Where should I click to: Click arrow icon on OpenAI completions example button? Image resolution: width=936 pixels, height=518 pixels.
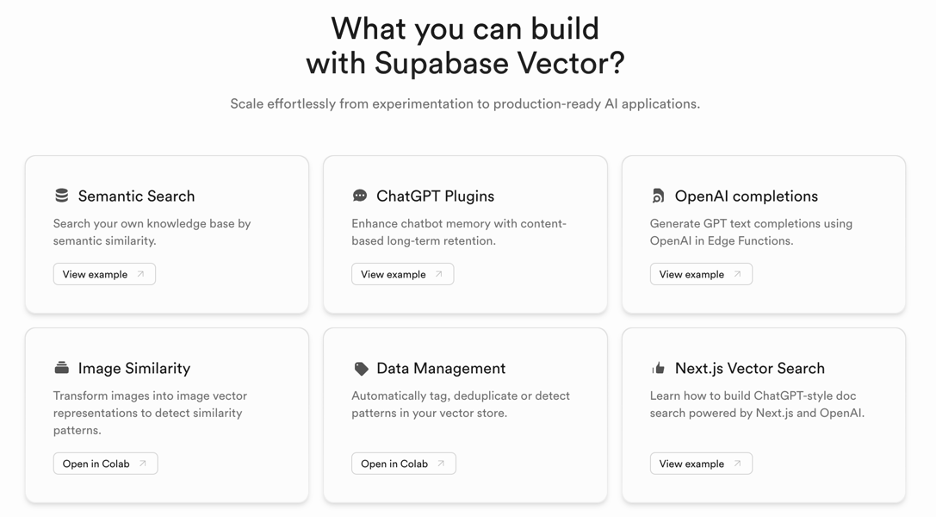pyautogui.click(x=738, y=274)
